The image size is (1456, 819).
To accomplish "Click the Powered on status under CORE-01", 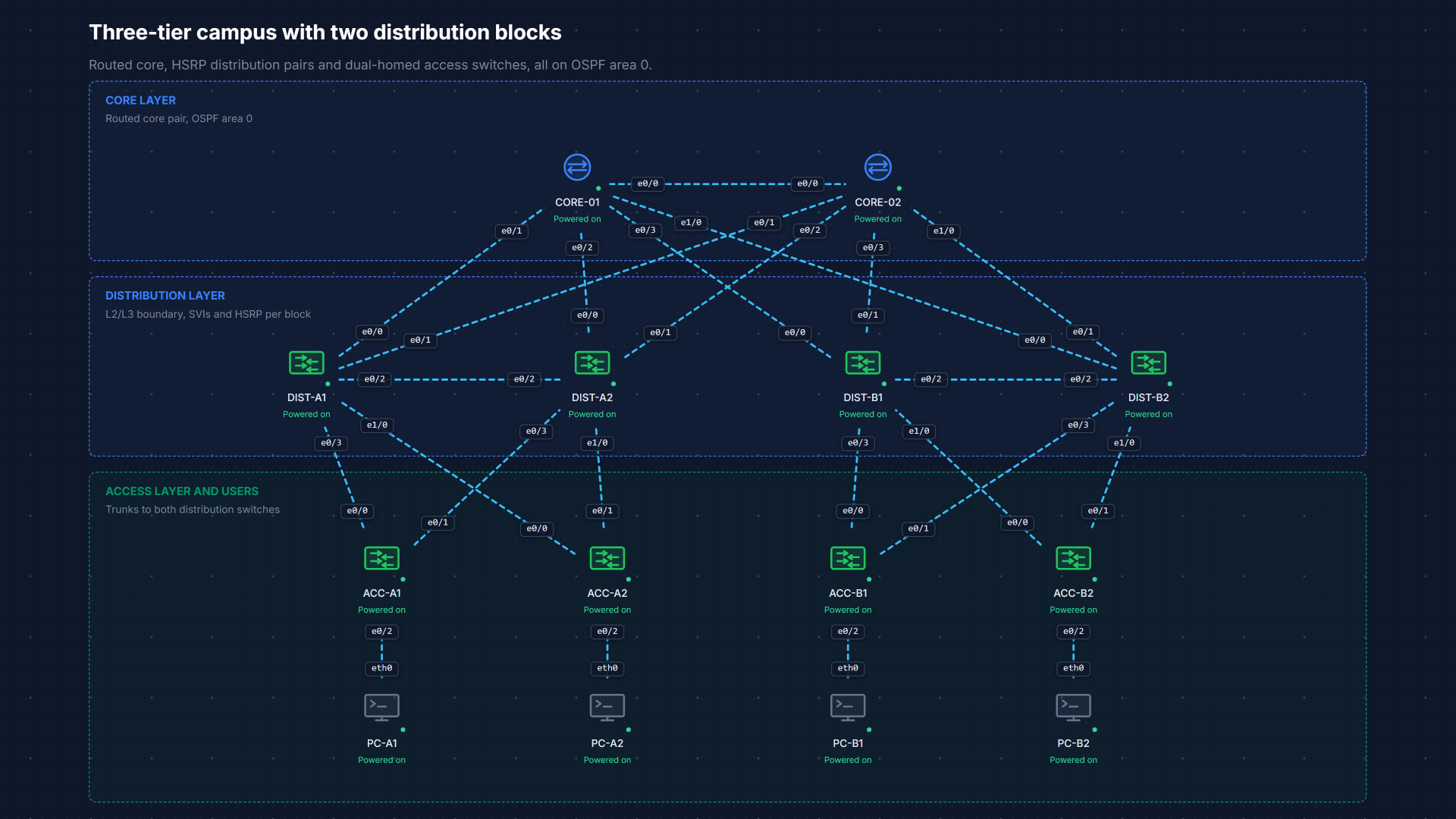I will [x=577, y=219].
